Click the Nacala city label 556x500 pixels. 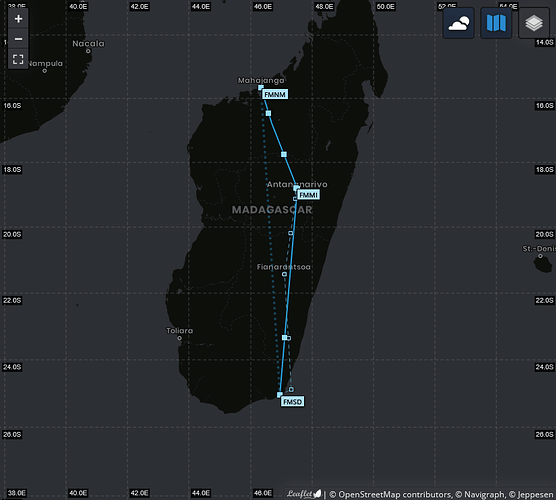[88, 44]
